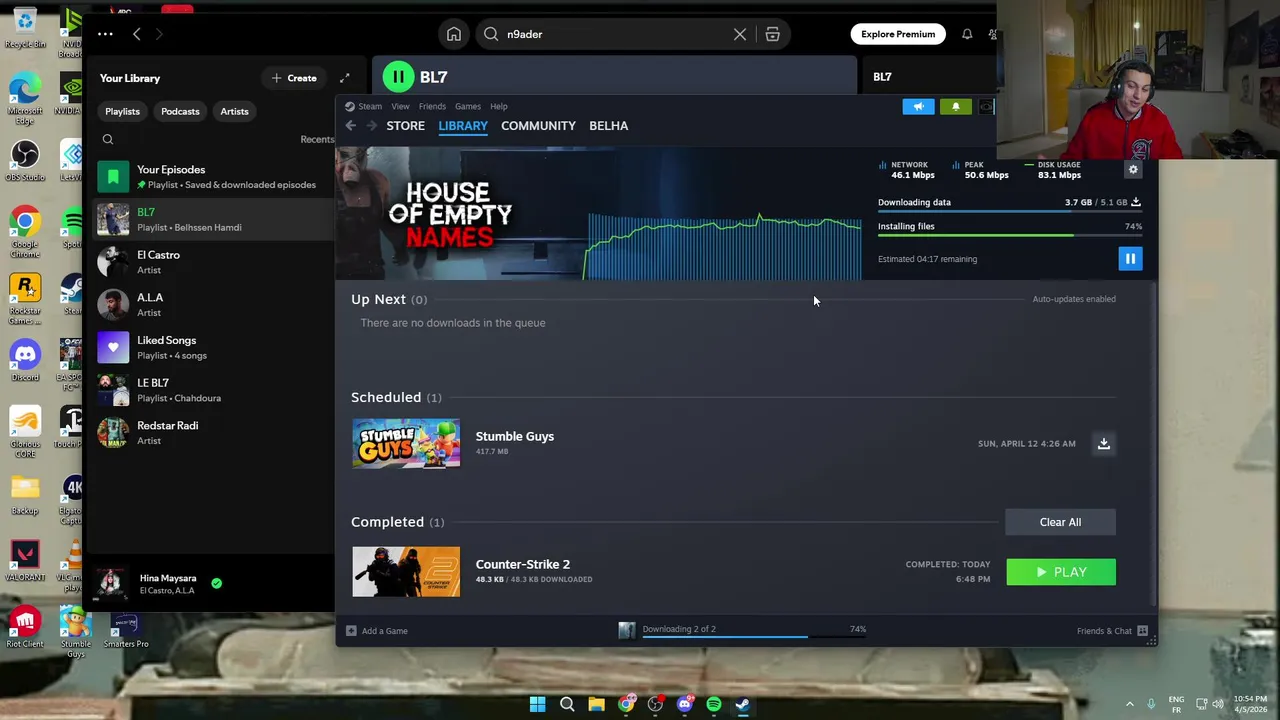Switch to Steam LIBRARY tab
This screenshot has width=1280, height=720.
[463, 126]
